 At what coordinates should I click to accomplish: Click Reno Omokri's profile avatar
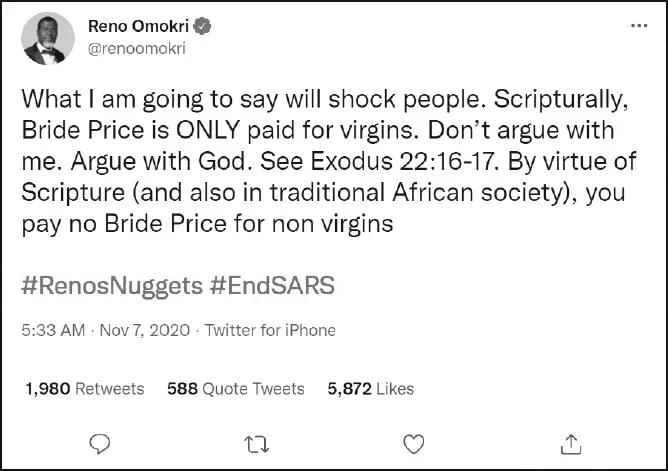click(47, 39)
